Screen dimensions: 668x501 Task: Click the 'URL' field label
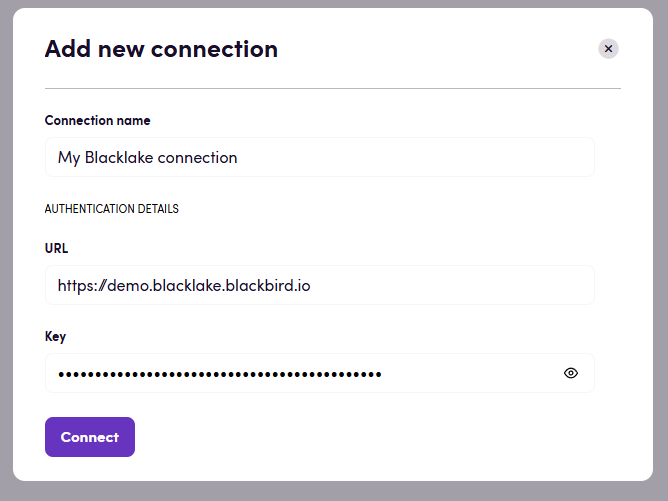point(57,248)
